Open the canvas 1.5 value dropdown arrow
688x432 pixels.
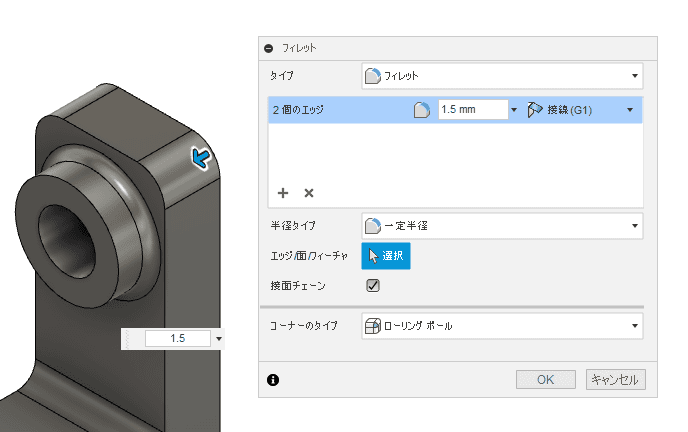219,339
